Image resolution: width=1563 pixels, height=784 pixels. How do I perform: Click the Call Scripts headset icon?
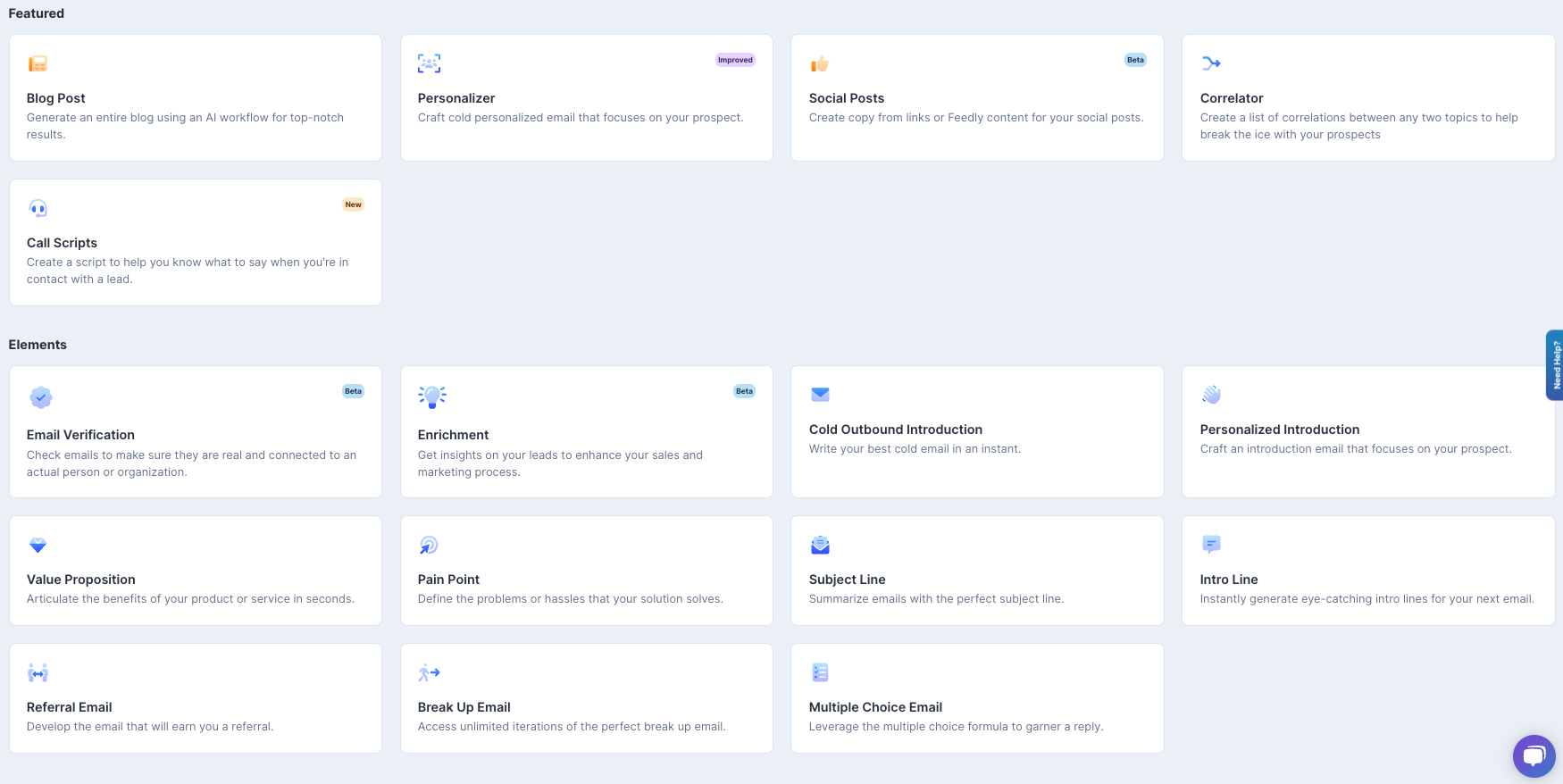pyautogui.click(x=38, y=208)
